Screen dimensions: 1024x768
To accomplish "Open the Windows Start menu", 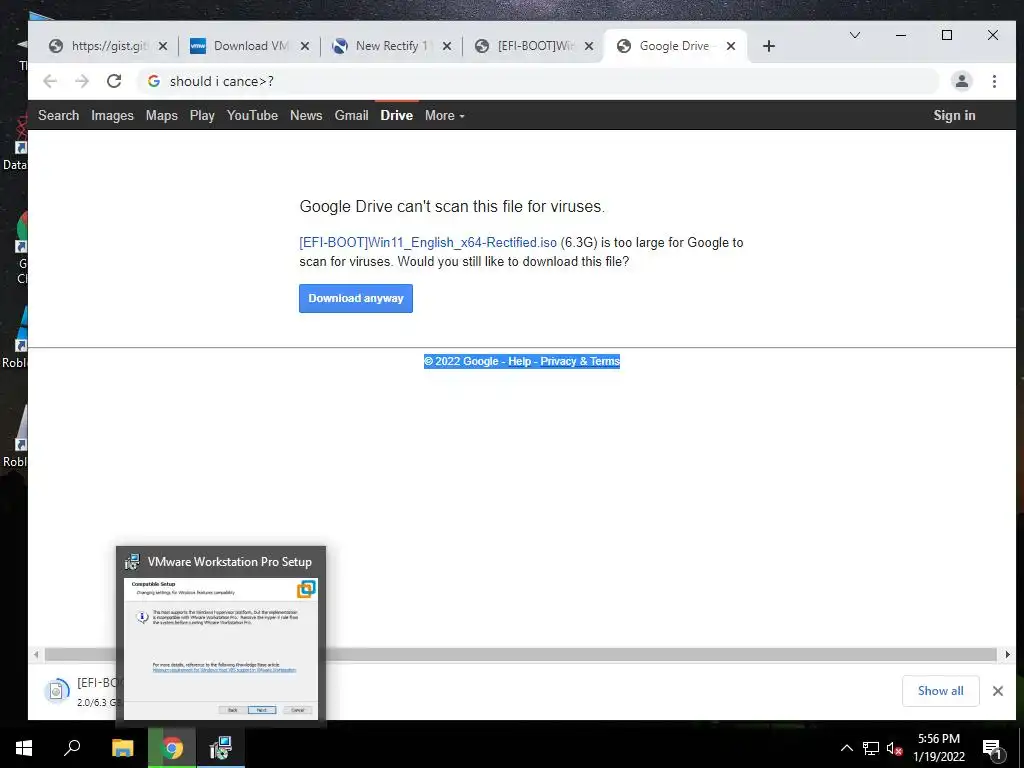I will [24, 748].
